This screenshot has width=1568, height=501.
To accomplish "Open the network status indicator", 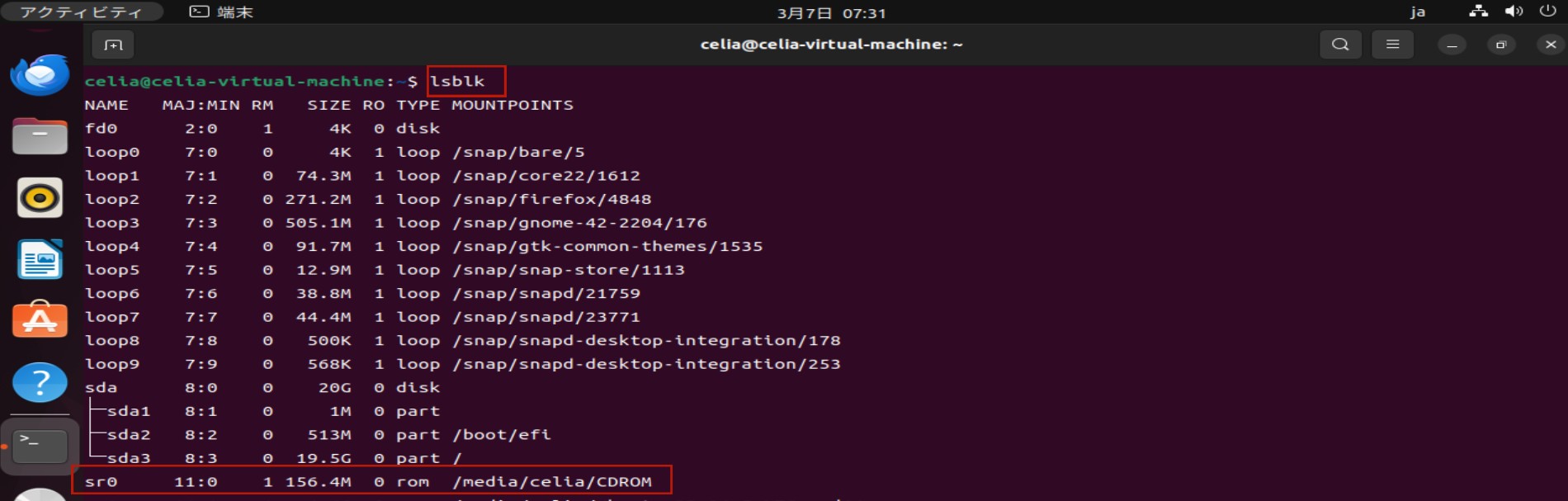I will pyautogui.click(x=1478, y=12).
